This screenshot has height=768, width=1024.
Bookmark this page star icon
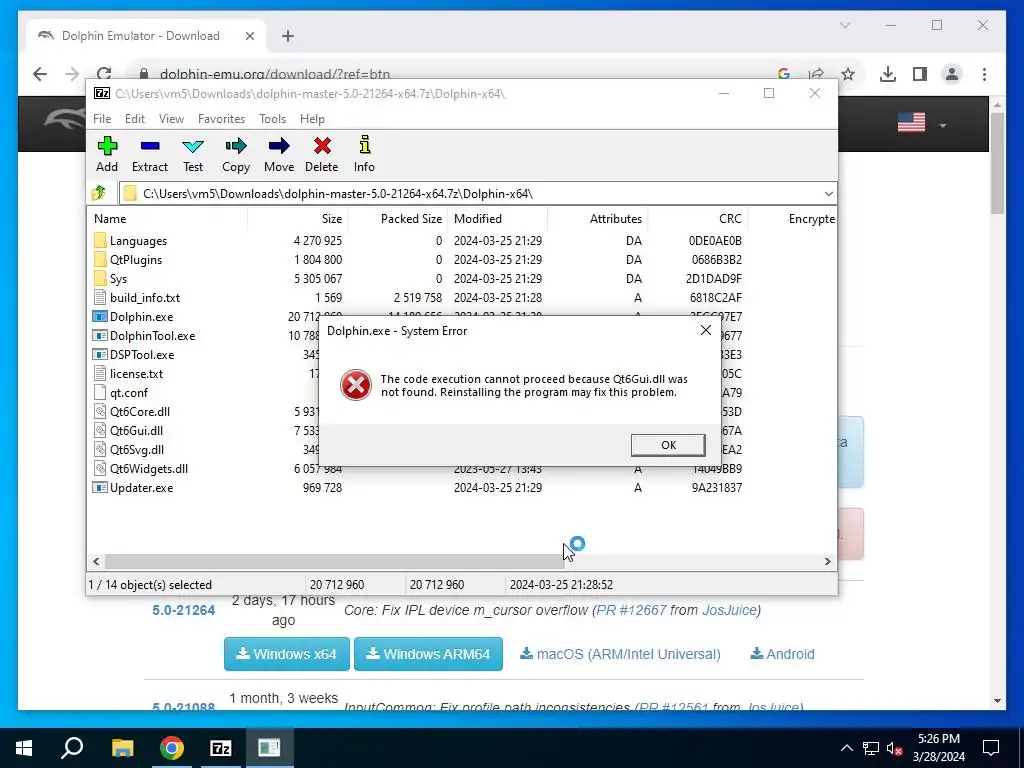click(x=848, y=74)
